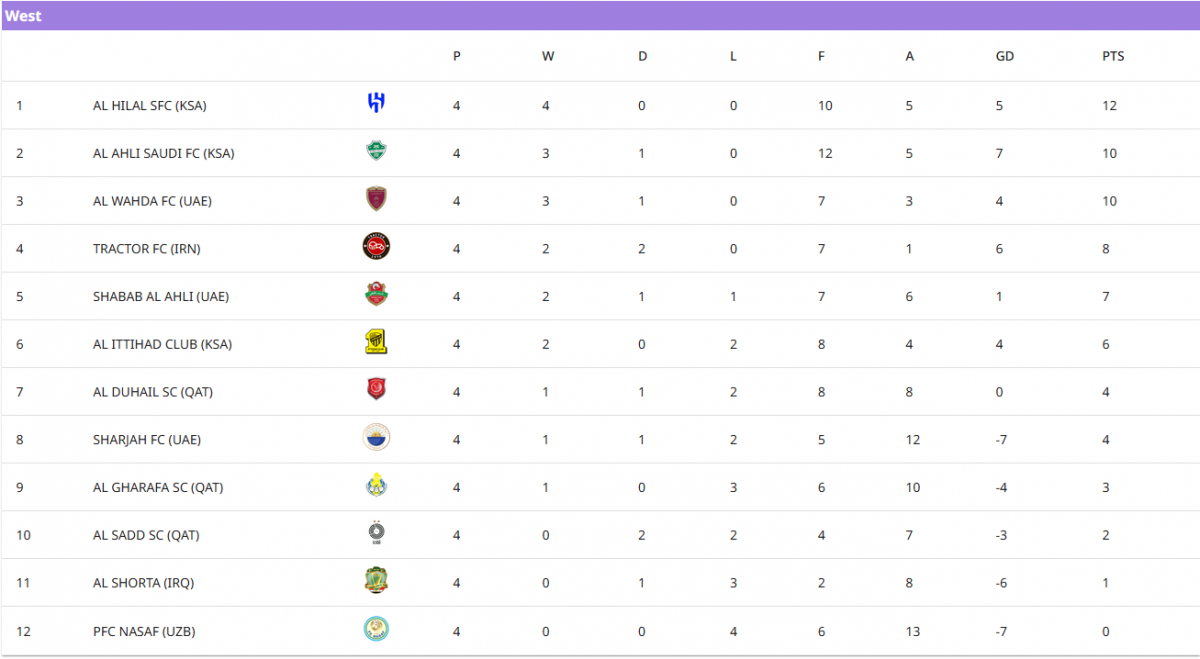This screenshot has width=1200, height=659.
Task: Click the Al Sadd SC logo
Action: 376,533
